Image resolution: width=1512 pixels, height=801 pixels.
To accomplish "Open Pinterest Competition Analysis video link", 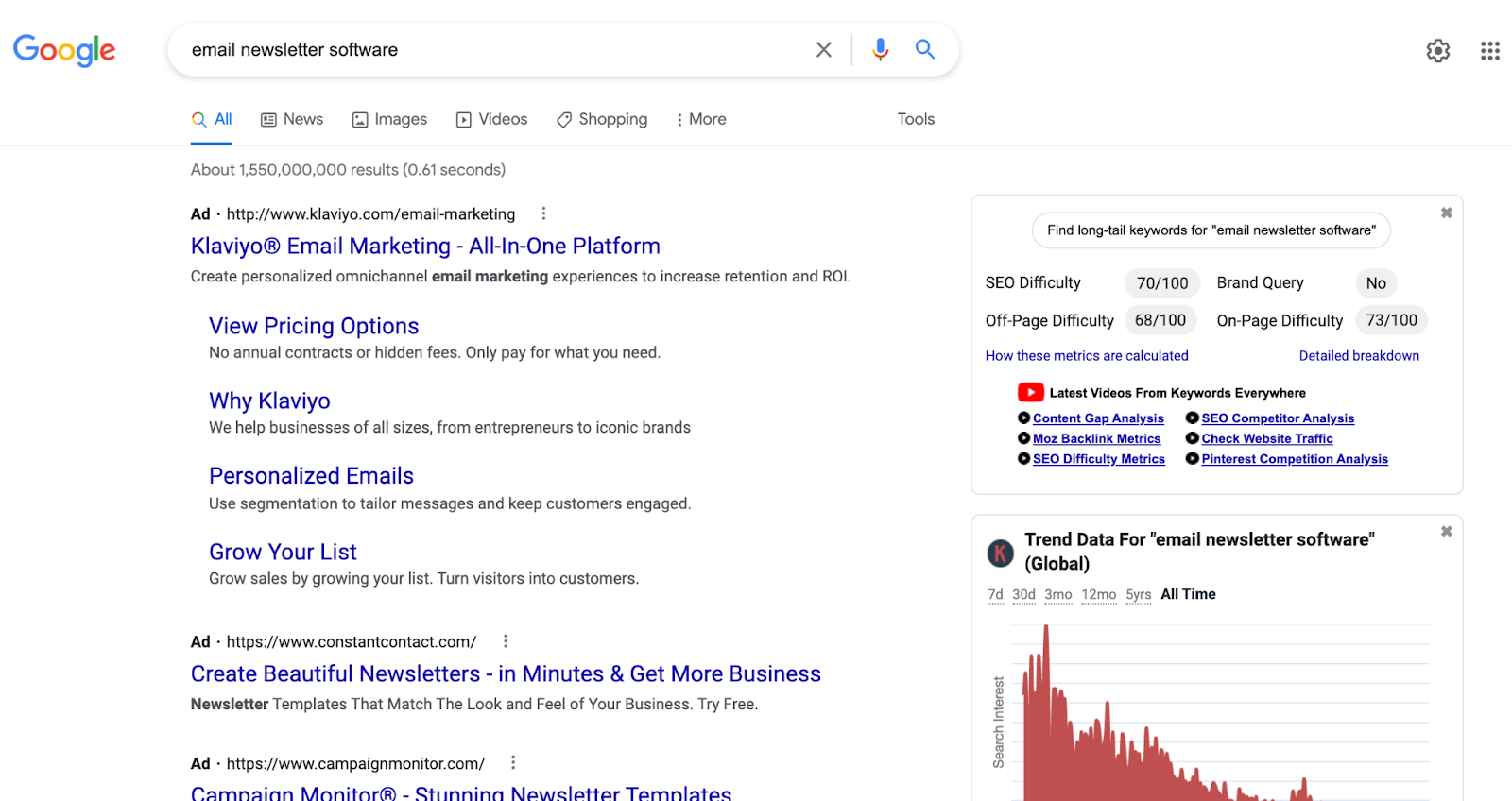I will point(1295,459).
